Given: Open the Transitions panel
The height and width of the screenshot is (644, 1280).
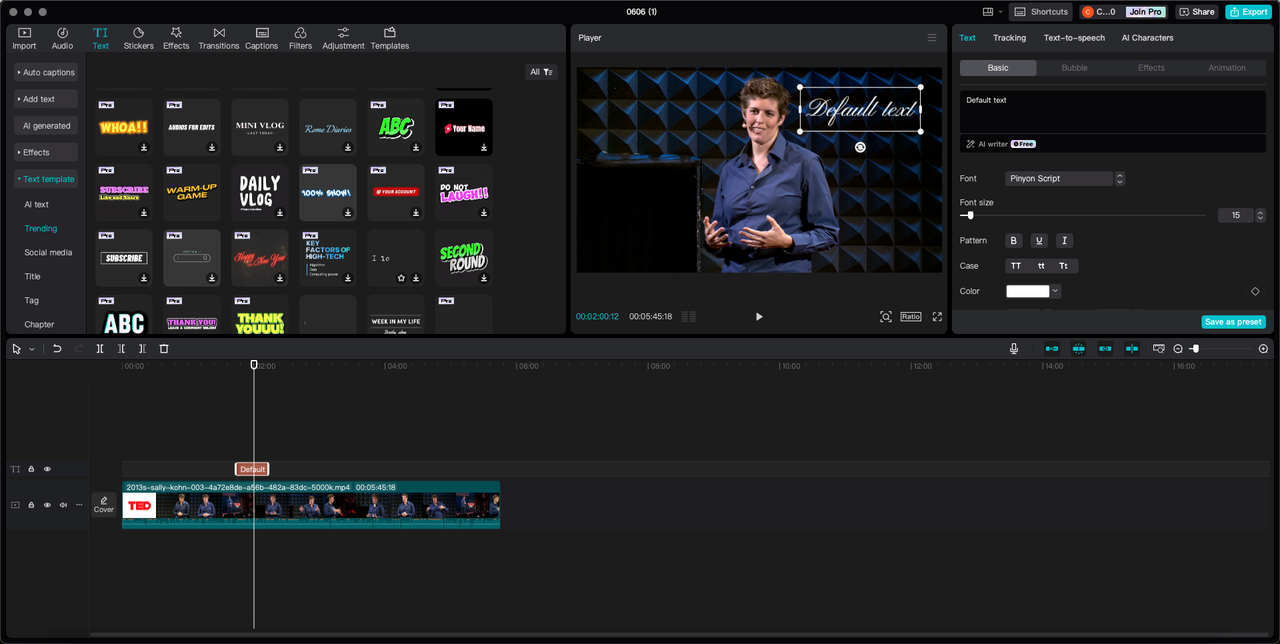Looking at the screenshot, I should pos(219,39).
